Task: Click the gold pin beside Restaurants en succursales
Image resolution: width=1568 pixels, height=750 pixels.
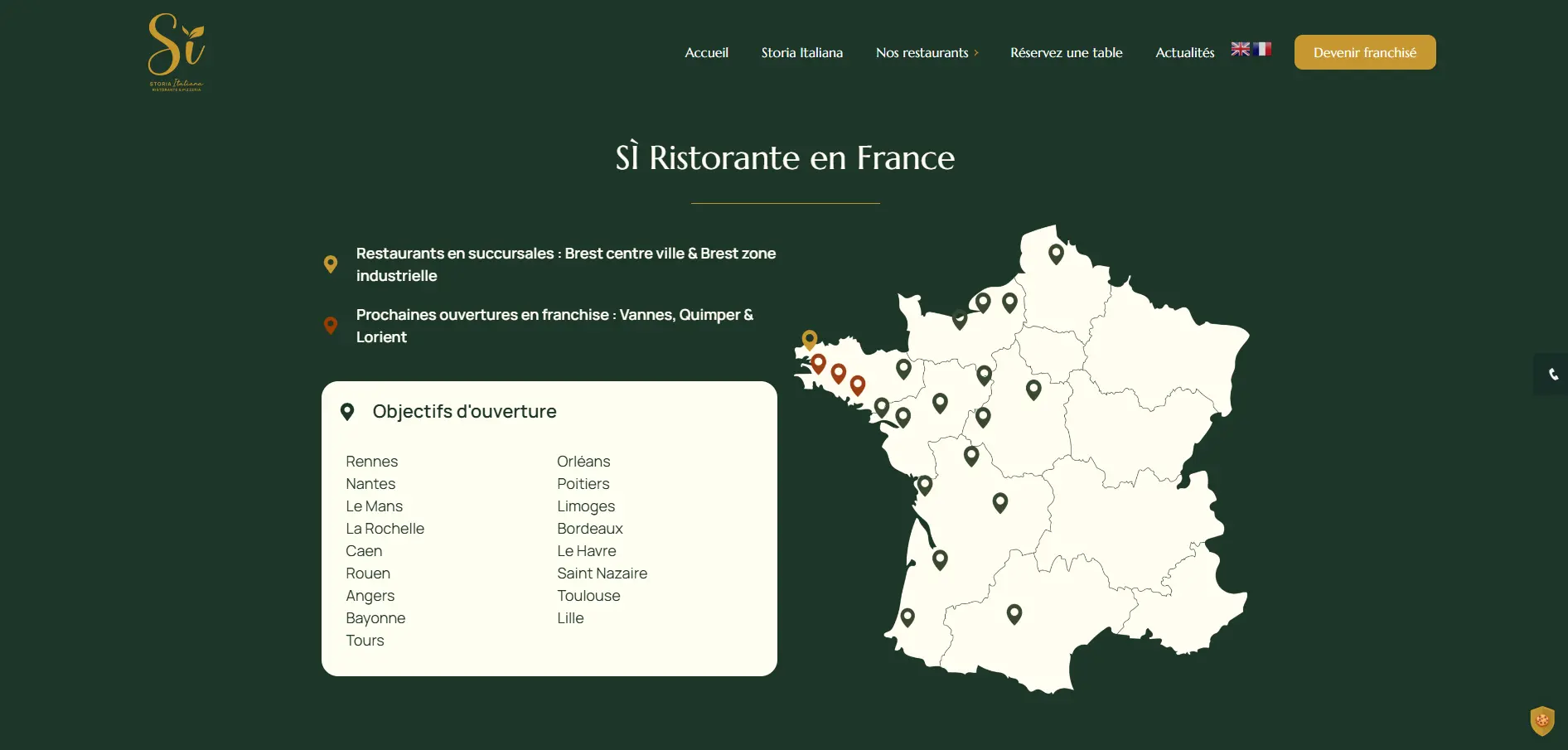Action: [331, 264]
